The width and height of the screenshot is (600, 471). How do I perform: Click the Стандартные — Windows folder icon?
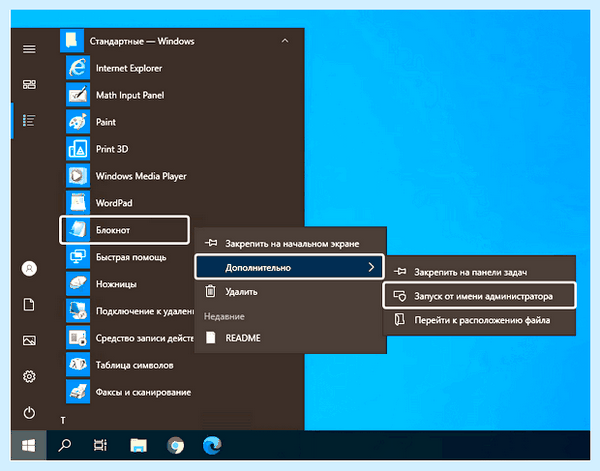(72, 41)
